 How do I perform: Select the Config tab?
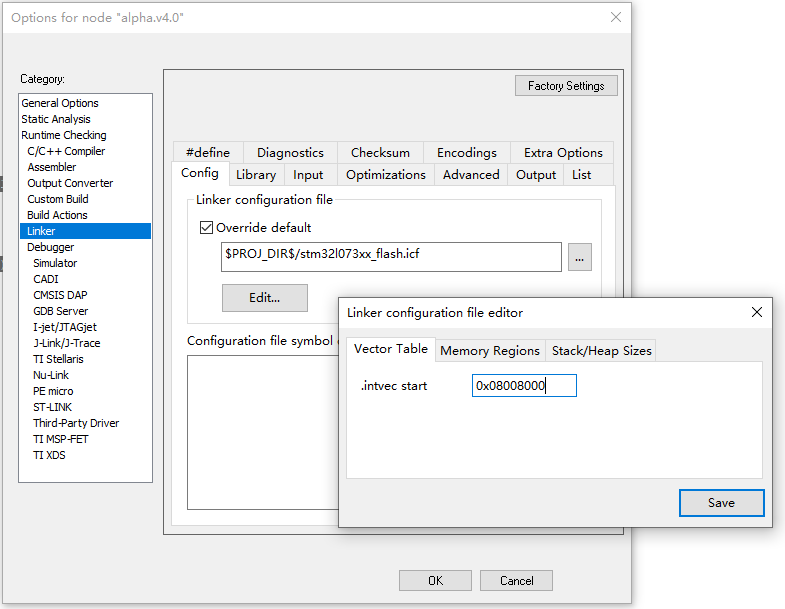[x=200, y=173]
